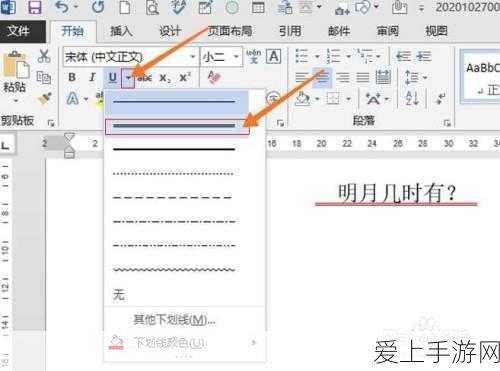Toggle show paragraph marks icon
The width and height of the screenshot is (500, 371).
click(441, 99)
